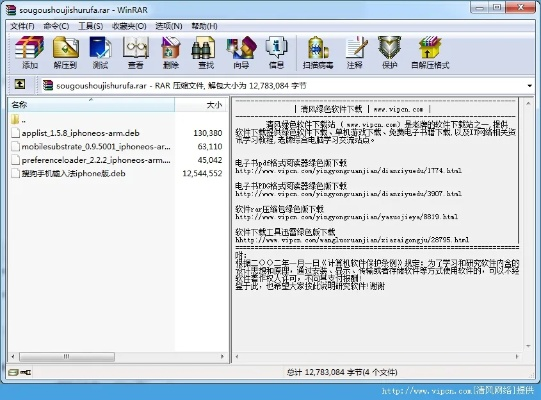Run the 测试 (Test) archive tool
The image size is (541, 400).
[100, 52]
